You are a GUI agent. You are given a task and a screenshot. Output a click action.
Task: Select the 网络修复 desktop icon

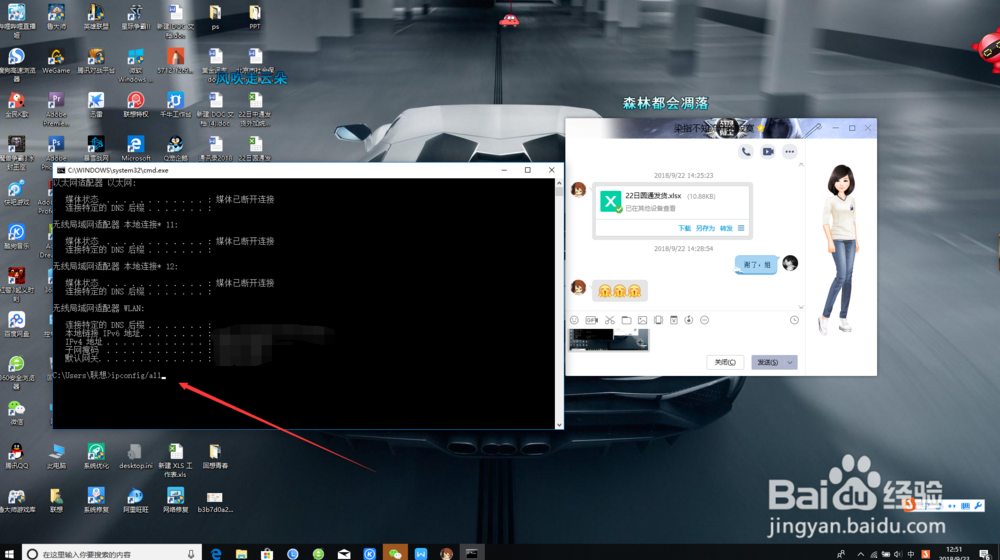tap(175, 500)
